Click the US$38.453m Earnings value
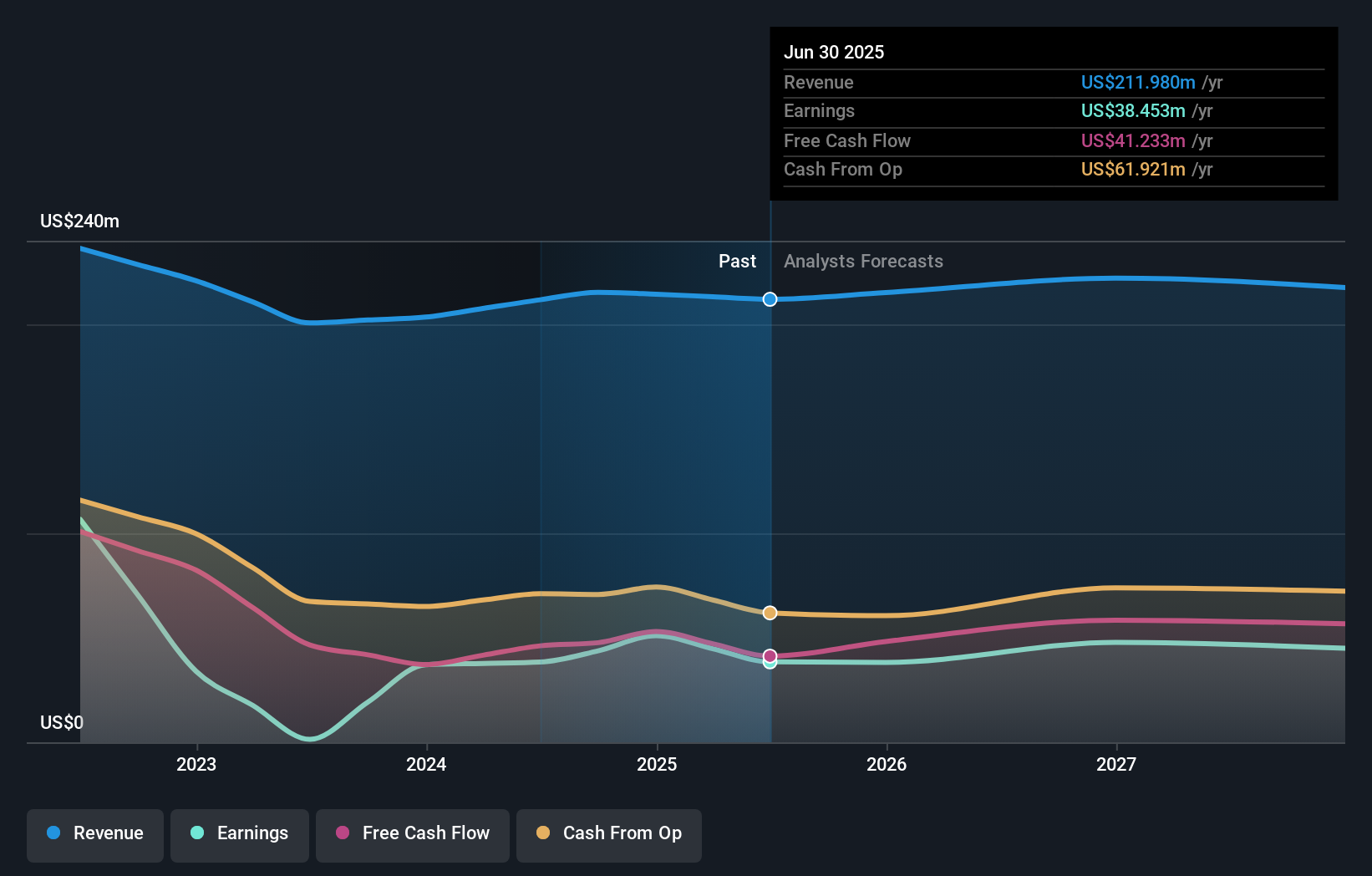This screenshot has height=876, width=1372. tap(1132, 110)
